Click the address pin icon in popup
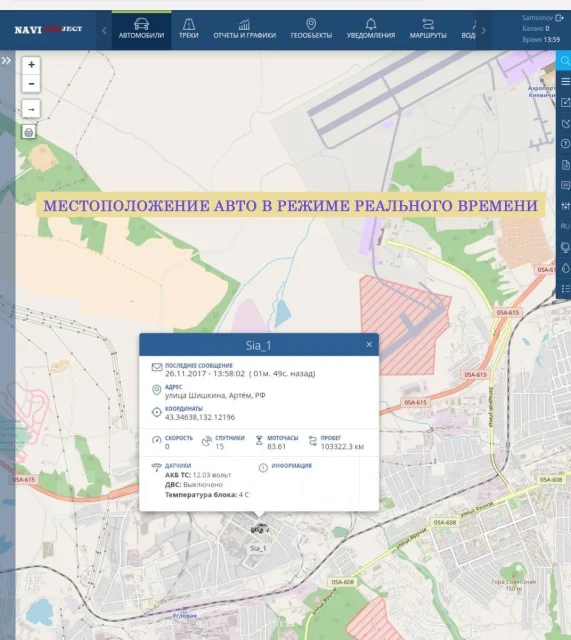The height and width of the screenshot is (640, 571). coord(156,390)
